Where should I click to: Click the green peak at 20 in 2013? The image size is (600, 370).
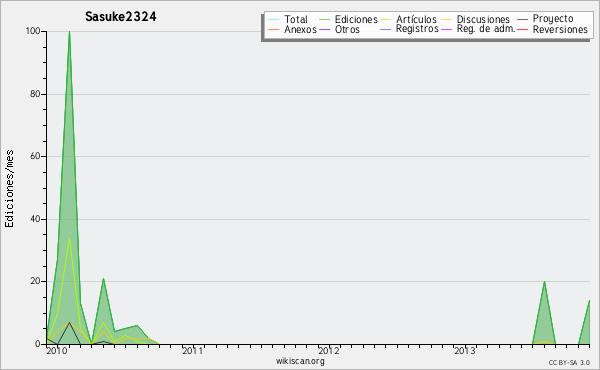coord(544,282)
